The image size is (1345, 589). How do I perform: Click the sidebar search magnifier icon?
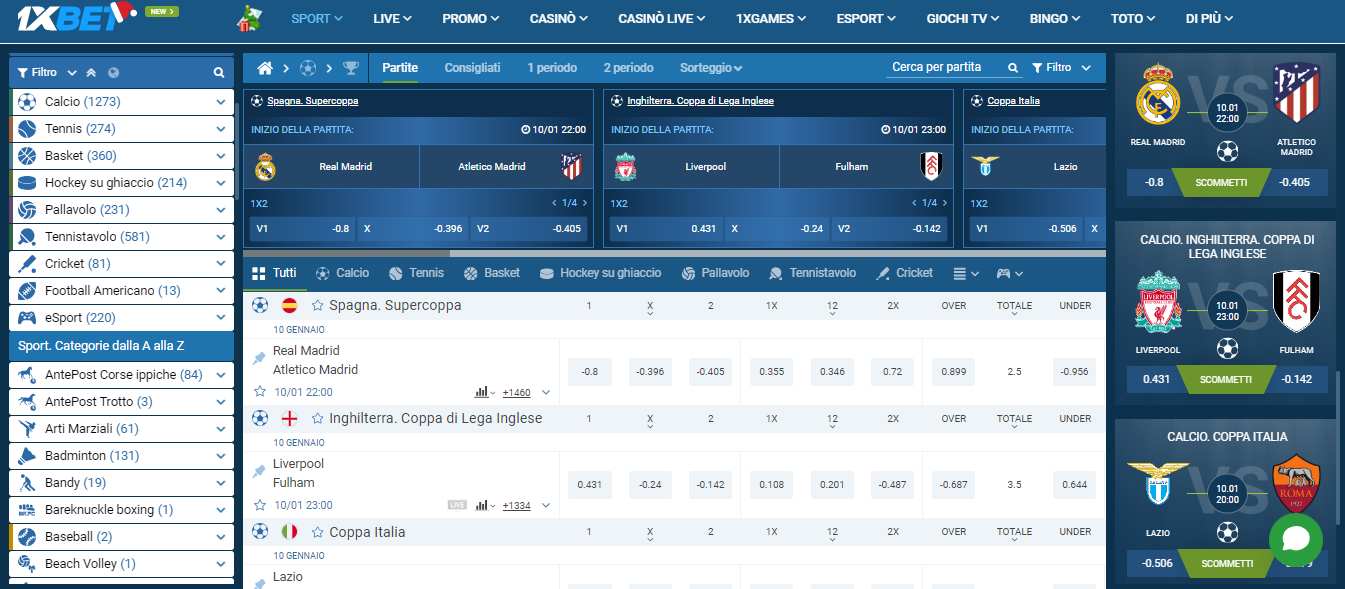(219, 73)
